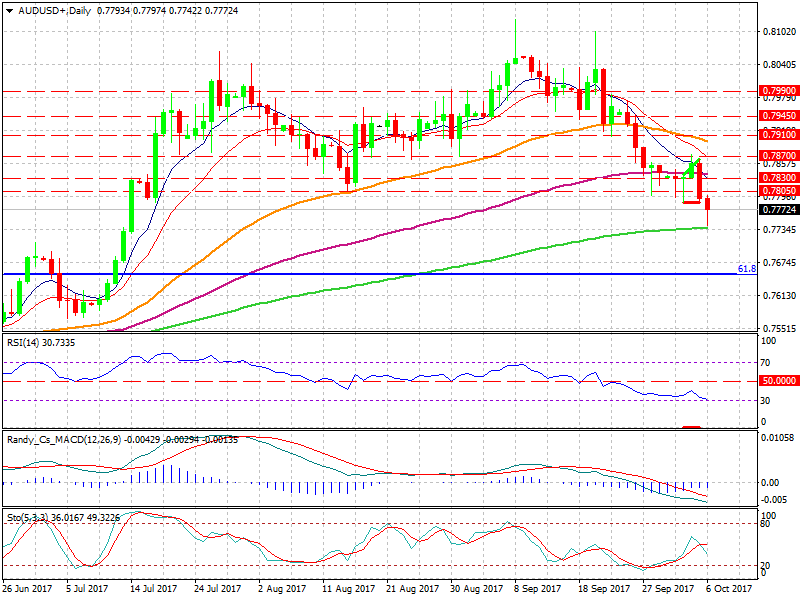Select the green arrow drawn on chart
Viewport: 800px width, 600px height.
click(691, 165)
